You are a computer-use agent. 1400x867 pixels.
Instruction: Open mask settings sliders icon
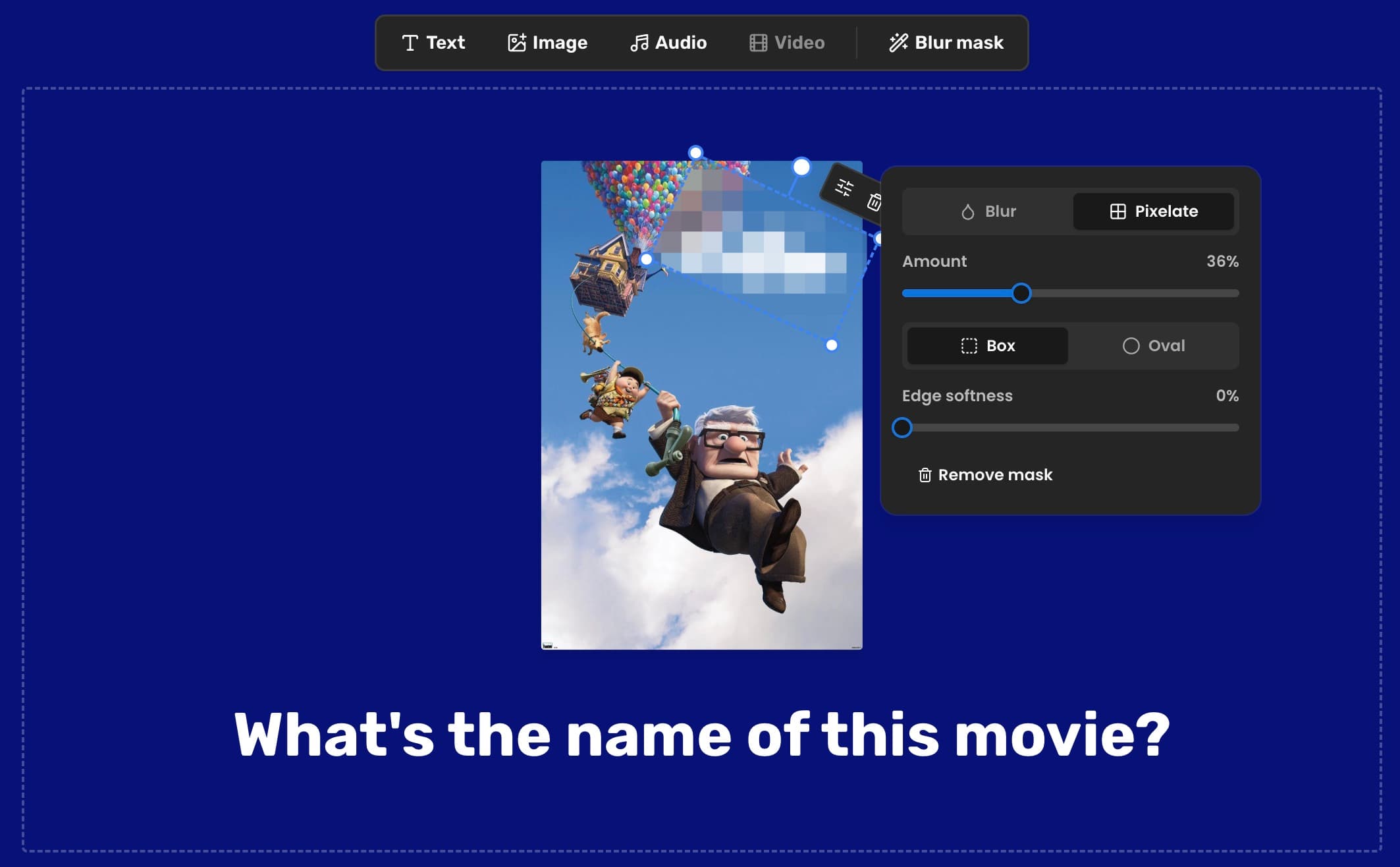click(x=844, y=188)
